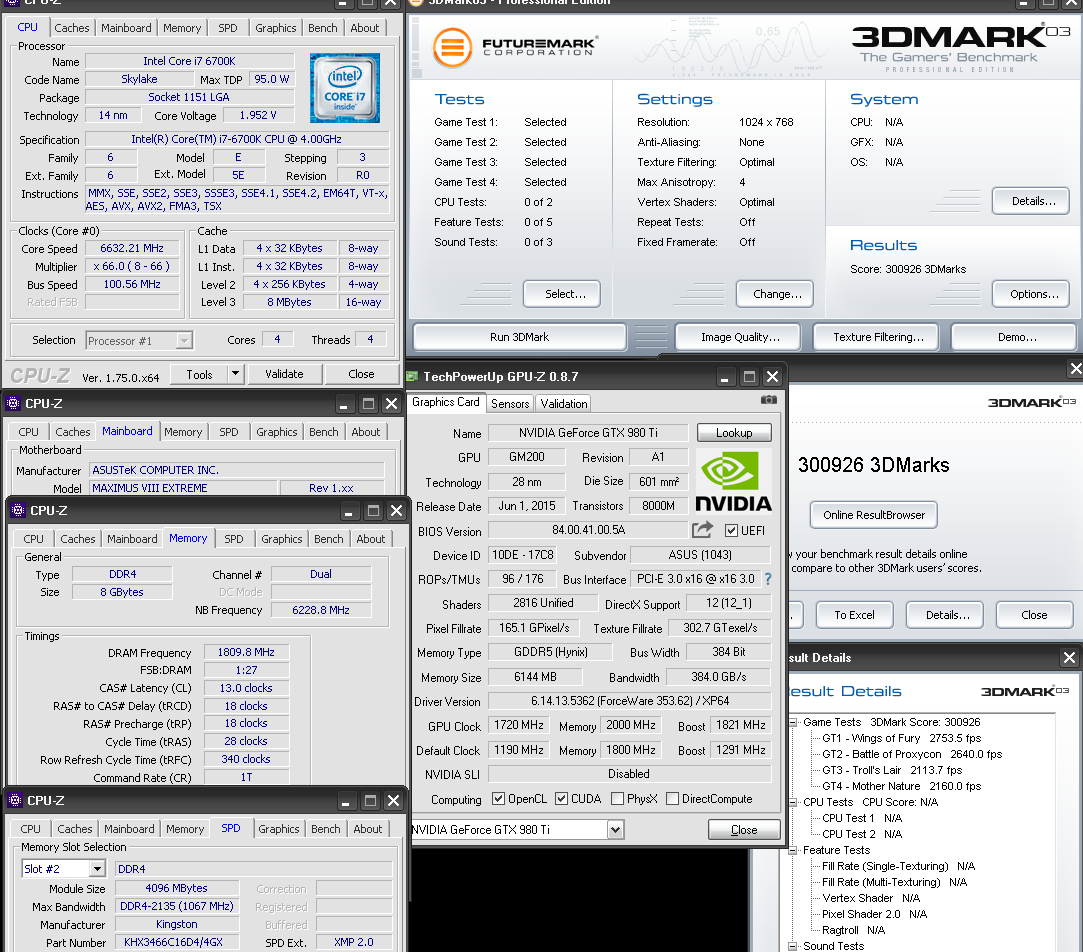
Task: Click the Score: 300926 3DMarks text under Results
Action: coord(908,269)
